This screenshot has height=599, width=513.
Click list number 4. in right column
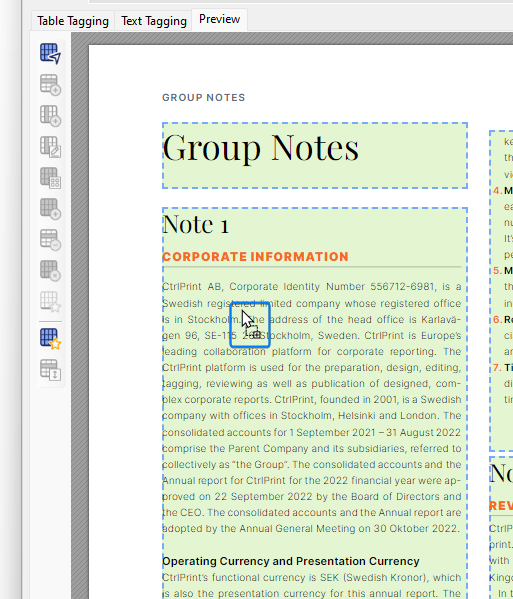(498, 190)
